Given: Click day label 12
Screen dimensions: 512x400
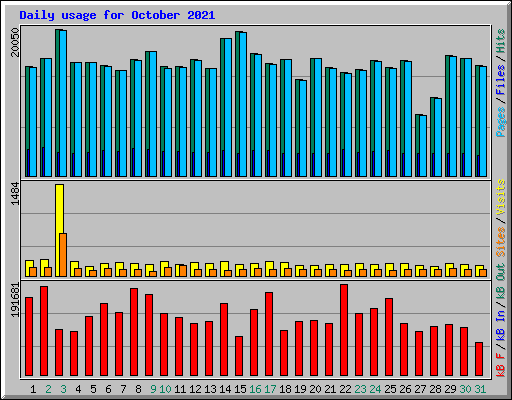Looking at the screenshot, I should coord(195,389).
